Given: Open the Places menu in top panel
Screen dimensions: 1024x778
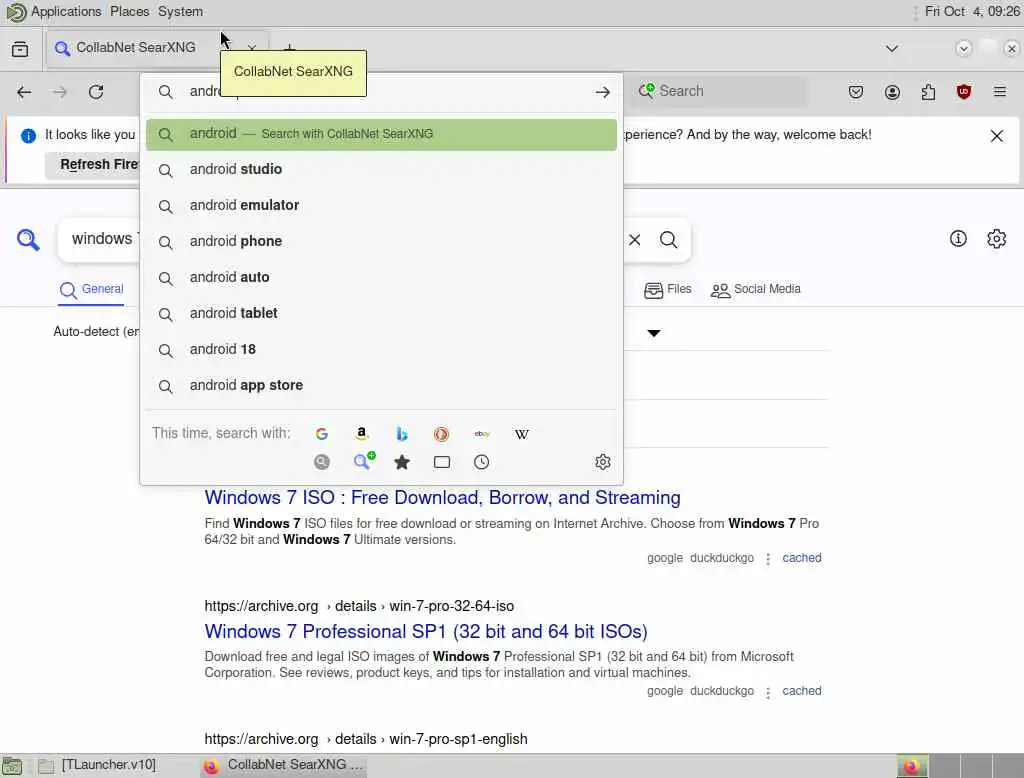Looking at the screenshot, I should click(129, 12).
